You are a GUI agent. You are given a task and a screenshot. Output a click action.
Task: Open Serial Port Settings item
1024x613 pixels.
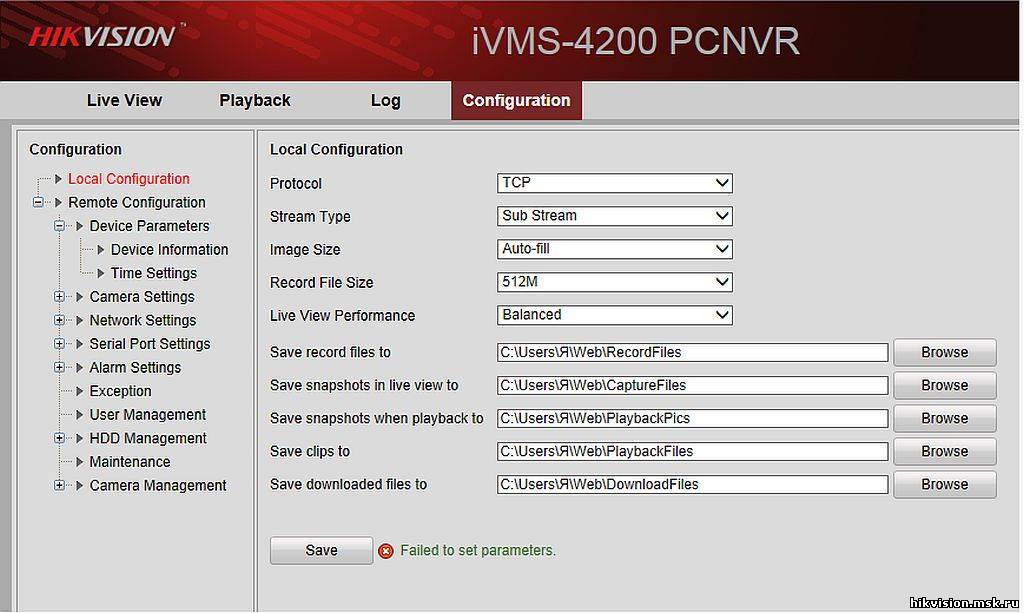tap(150, 343)
